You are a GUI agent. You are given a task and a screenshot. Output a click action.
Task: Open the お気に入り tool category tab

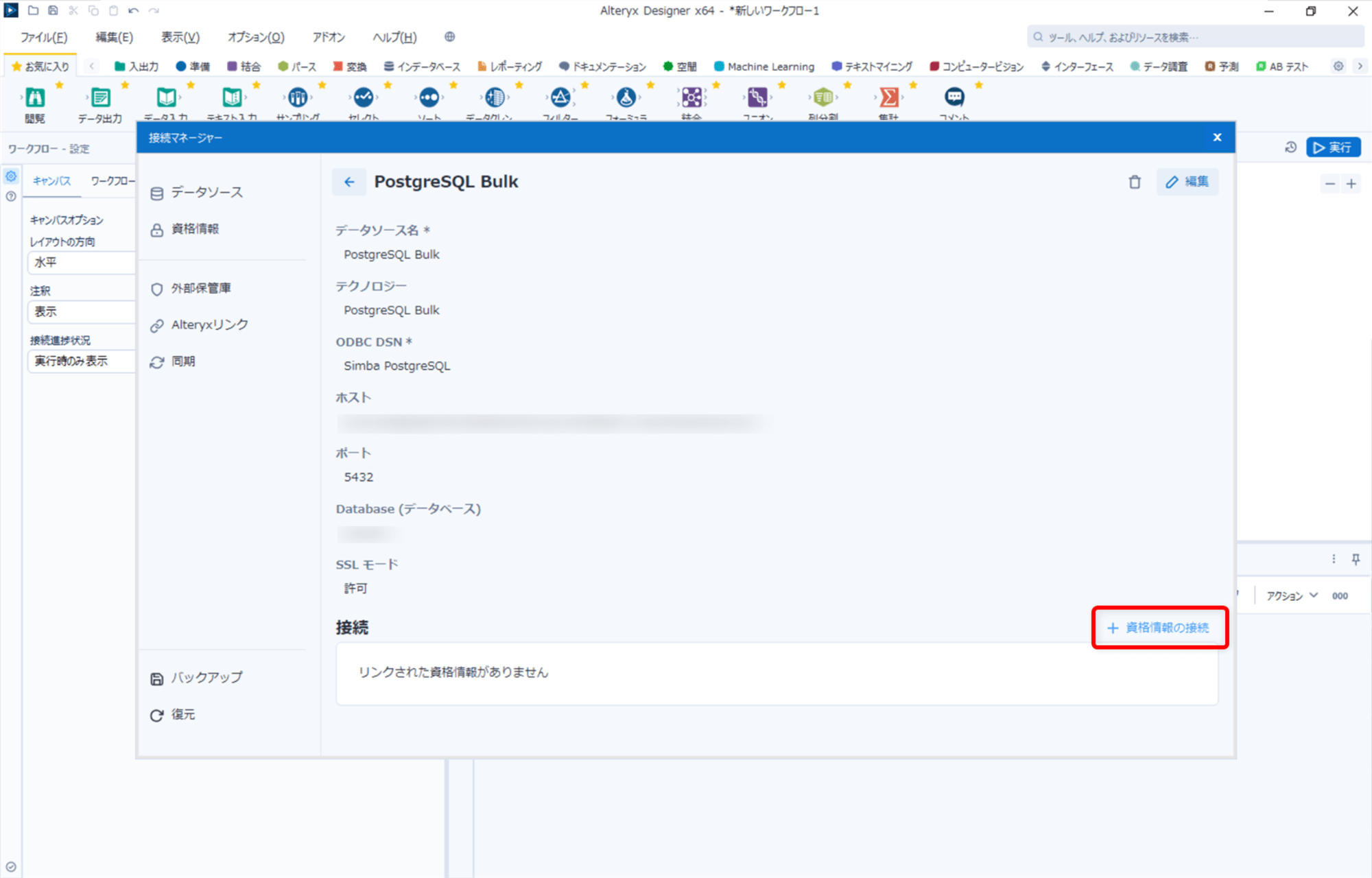tap(40, 67)
